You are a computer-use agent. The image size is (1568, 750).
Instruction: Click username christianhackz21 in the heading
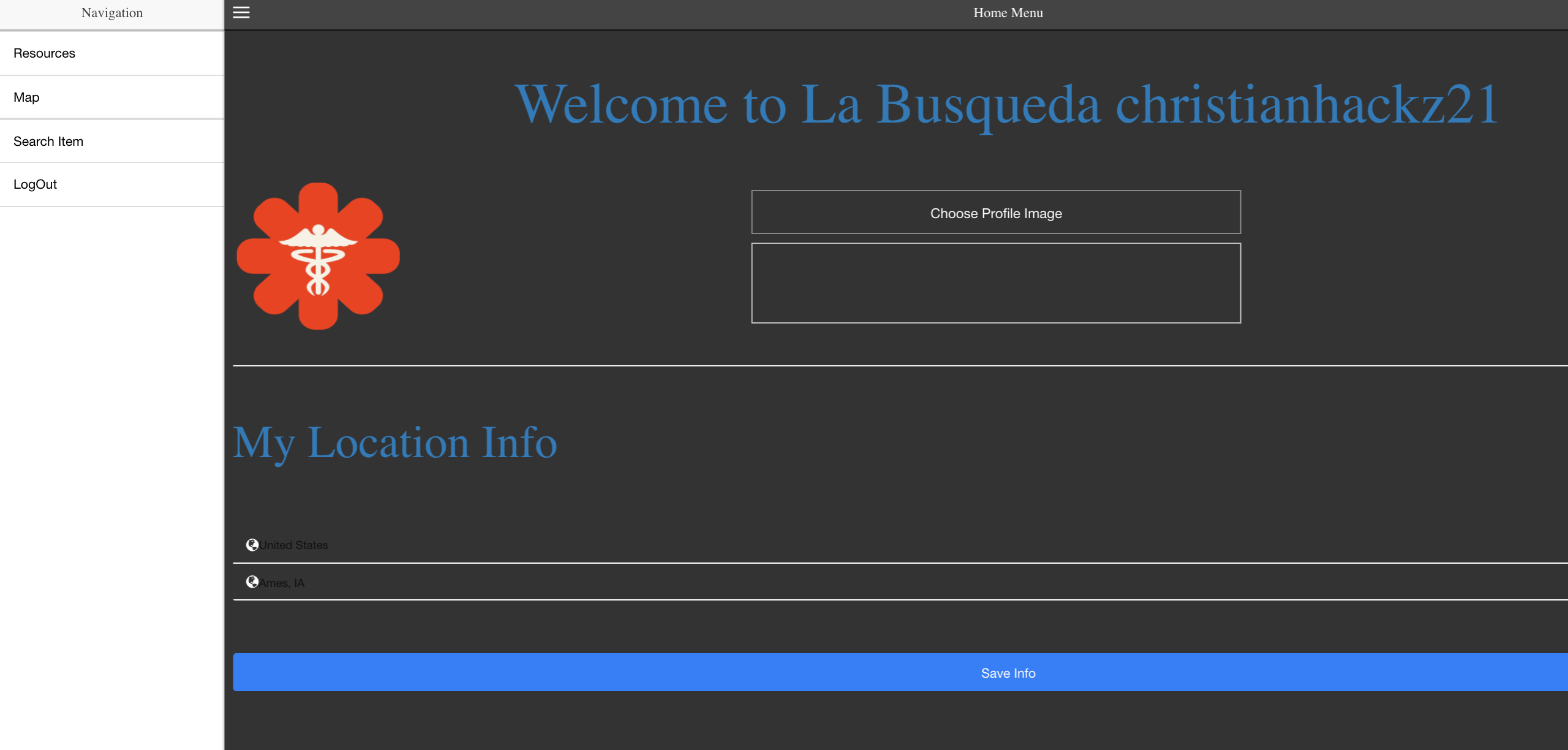1306,105
